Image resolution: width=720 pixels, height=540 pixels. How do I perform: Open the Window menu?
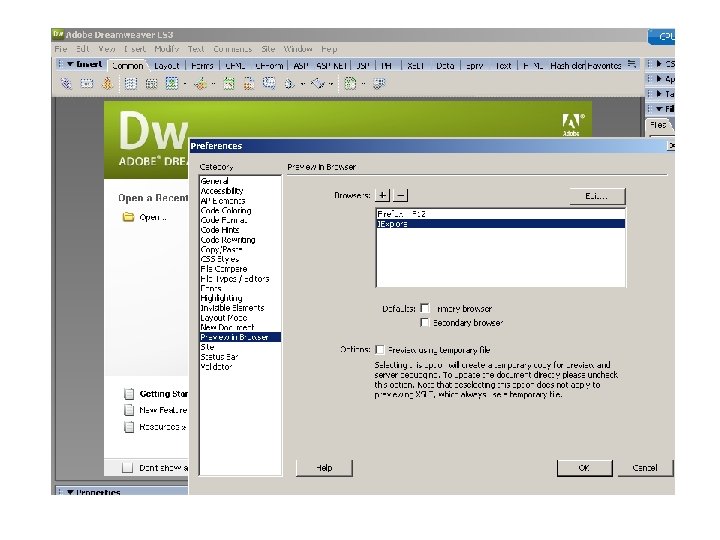298,49
